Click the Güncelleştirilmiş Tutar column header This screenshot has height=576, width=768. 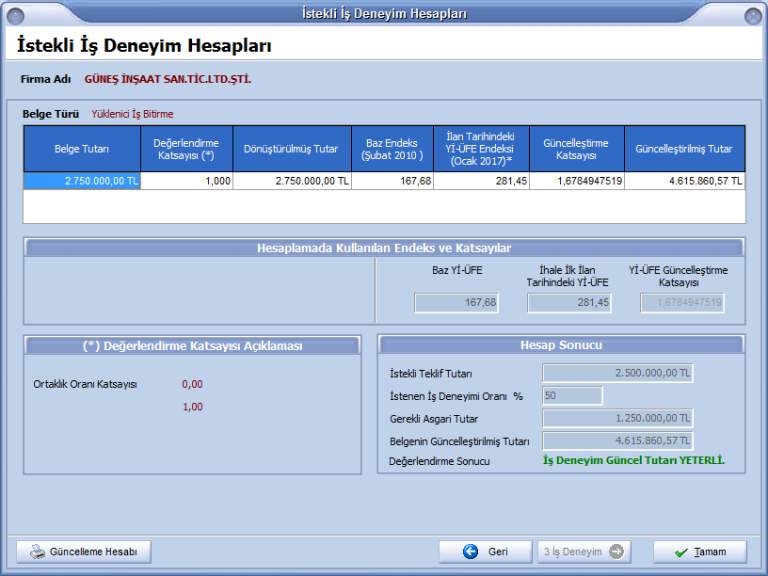[684, 149]
